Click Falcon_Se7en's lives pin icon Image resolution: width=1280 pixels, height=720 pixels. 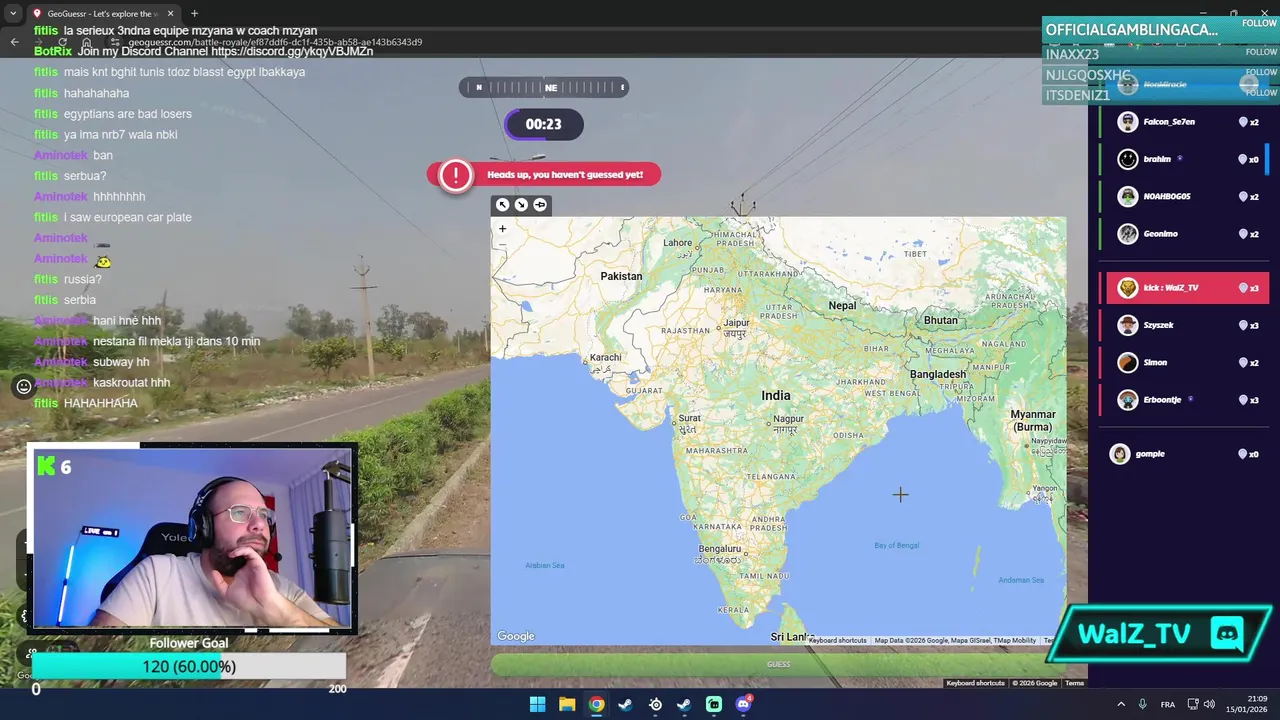(x=1243, y=122)
